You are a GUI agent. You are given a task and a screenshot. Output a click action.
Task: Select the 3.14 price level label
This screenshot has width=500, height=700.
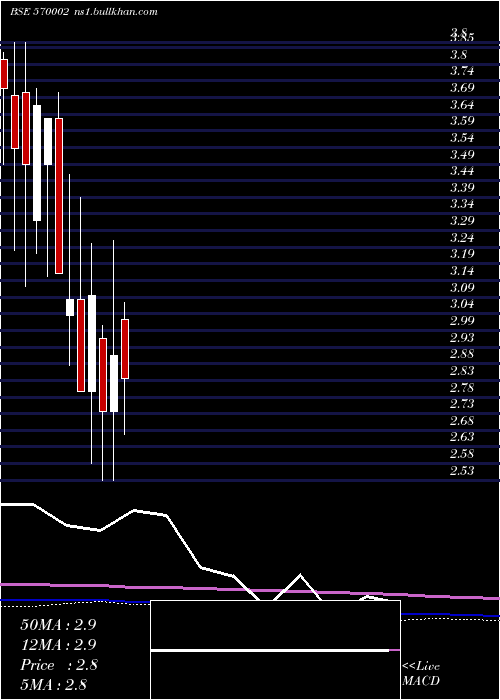tap(462, 271)
